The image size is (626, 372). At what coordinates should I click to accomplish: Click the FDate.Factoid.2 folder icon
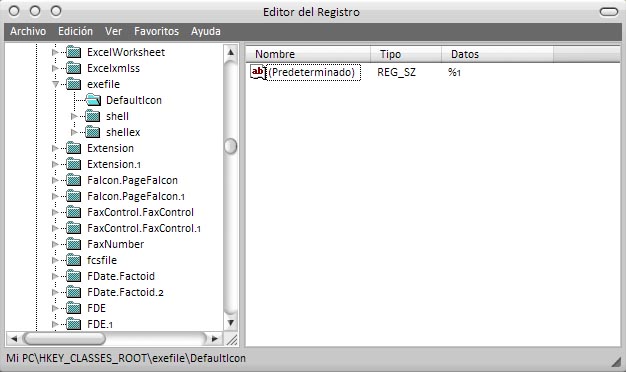pos(73,292)
